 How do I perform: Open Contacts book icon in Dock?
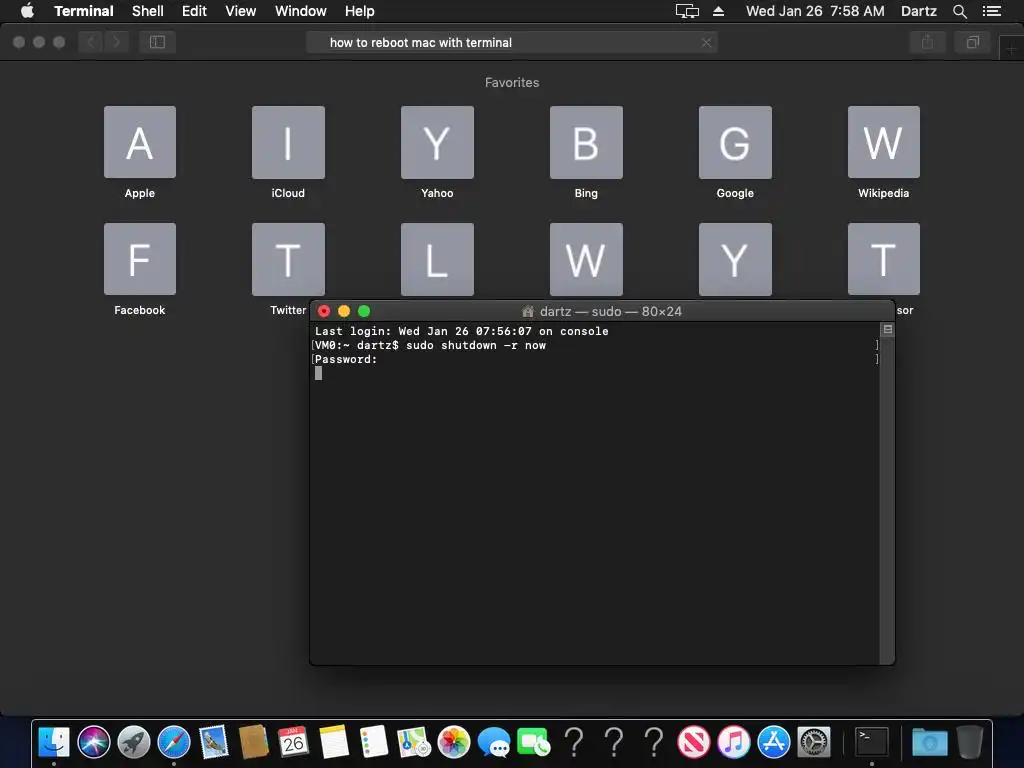(x=253, y=742)
